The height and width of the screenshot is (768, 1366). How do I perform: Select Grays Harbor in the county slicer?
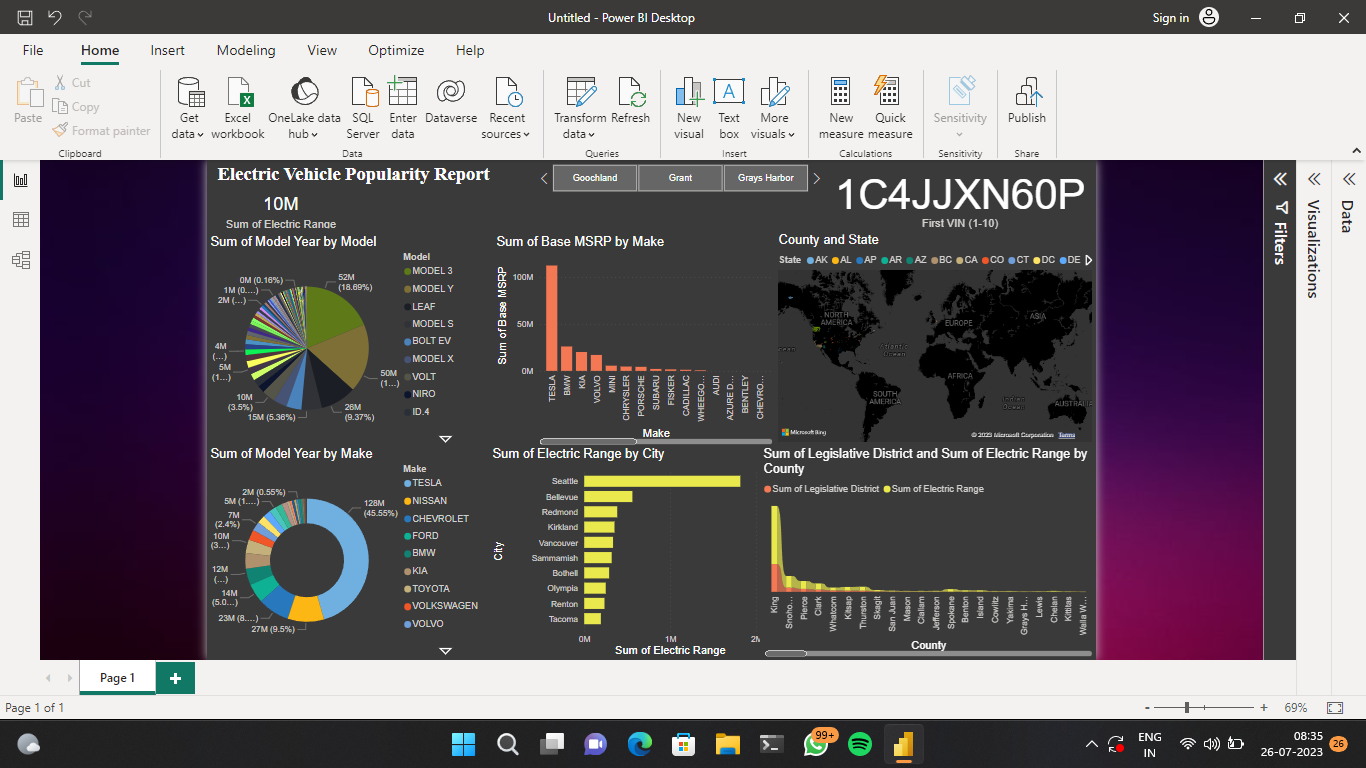click(x=765, y=177)
